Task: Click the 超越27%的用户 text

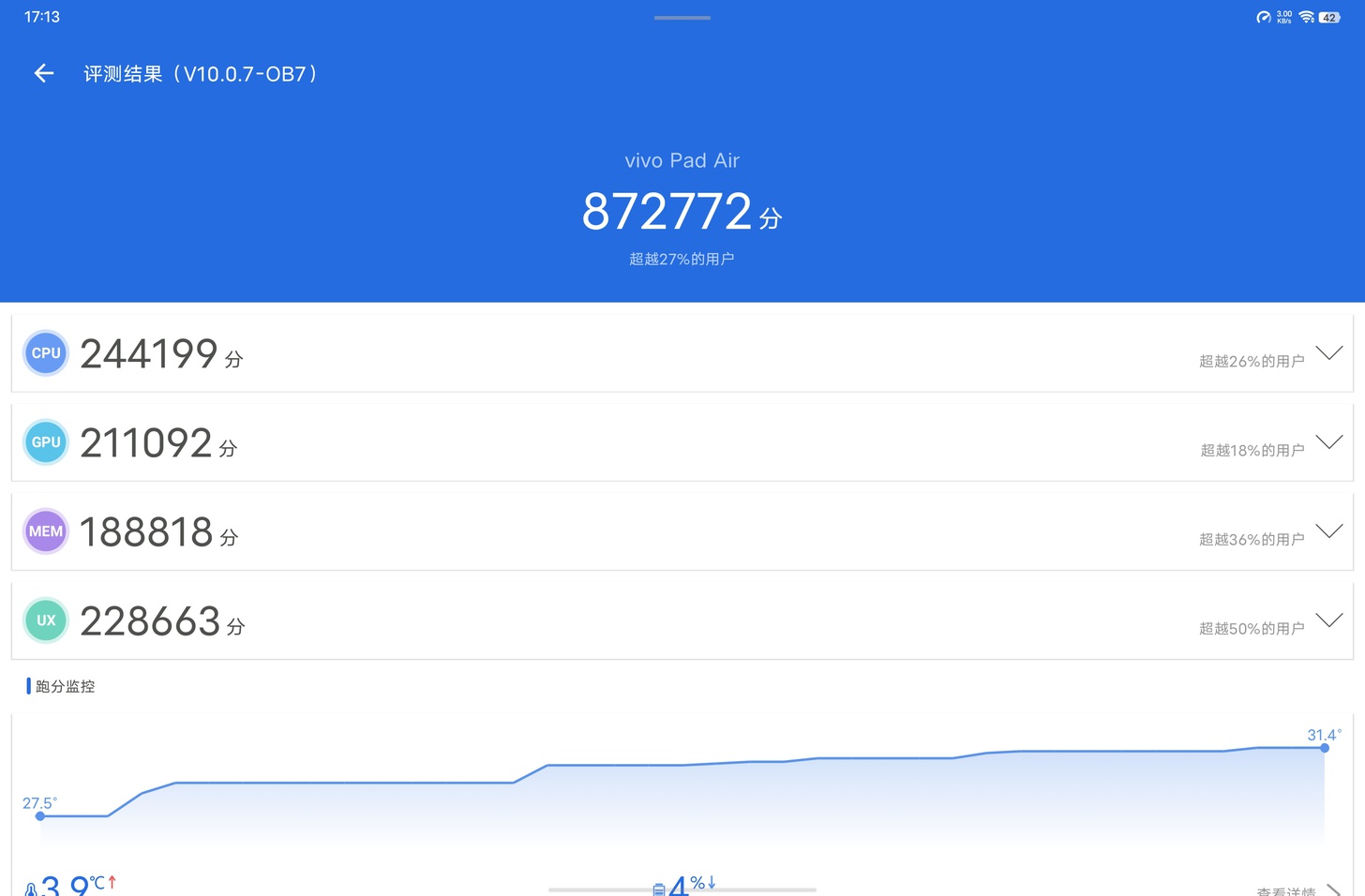Action: click(682, 259)
